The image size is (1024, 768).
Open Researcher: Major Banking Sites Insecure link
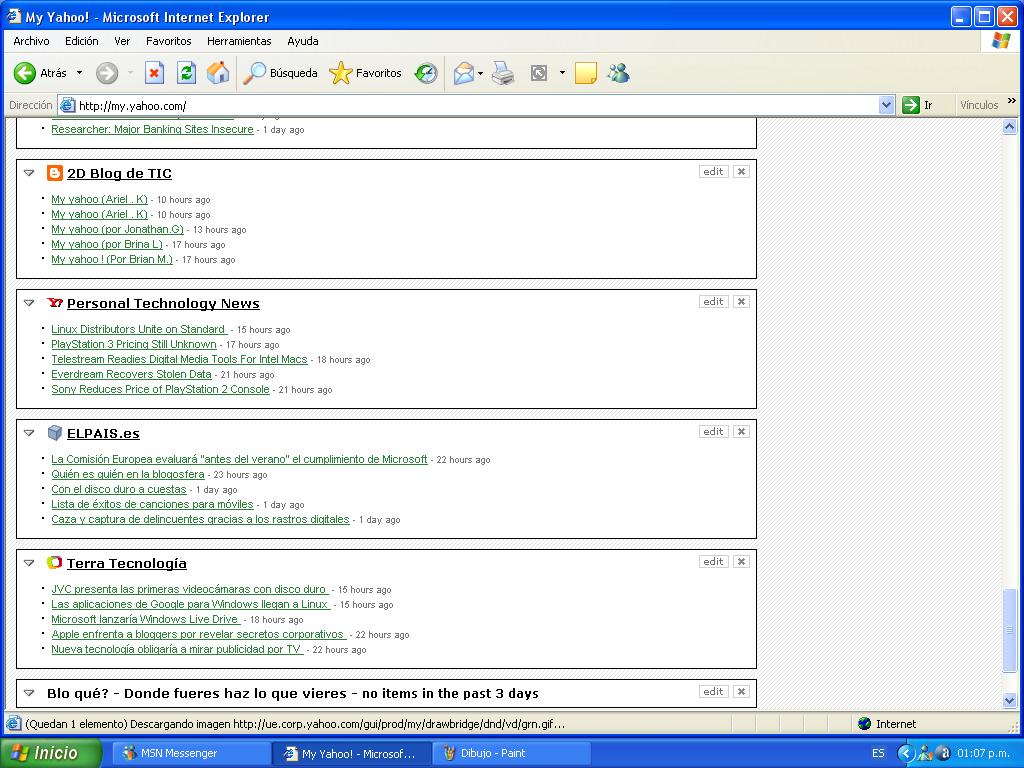pyautogui.click(x=152, y=129)
